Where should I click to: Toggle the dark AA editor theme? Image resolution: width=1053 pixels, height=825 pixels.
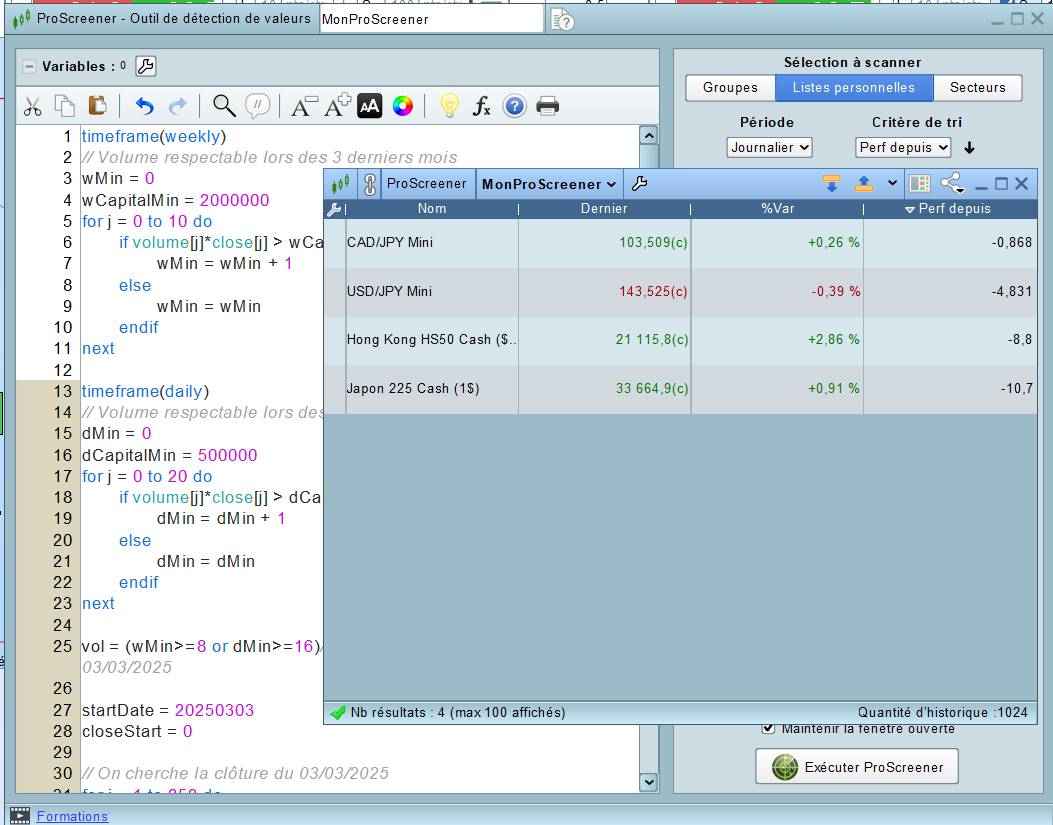point(369,105)
